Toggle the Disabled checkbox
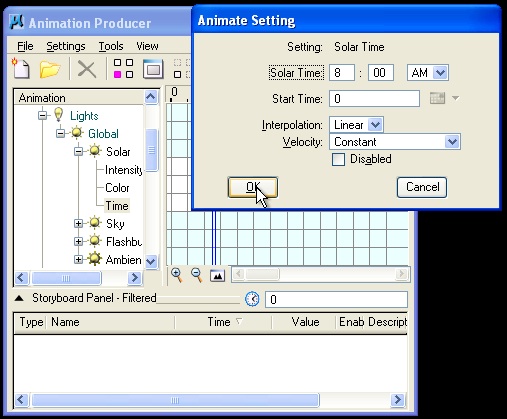The width and height of the screenshot is (507, 419). click(338, 159)
